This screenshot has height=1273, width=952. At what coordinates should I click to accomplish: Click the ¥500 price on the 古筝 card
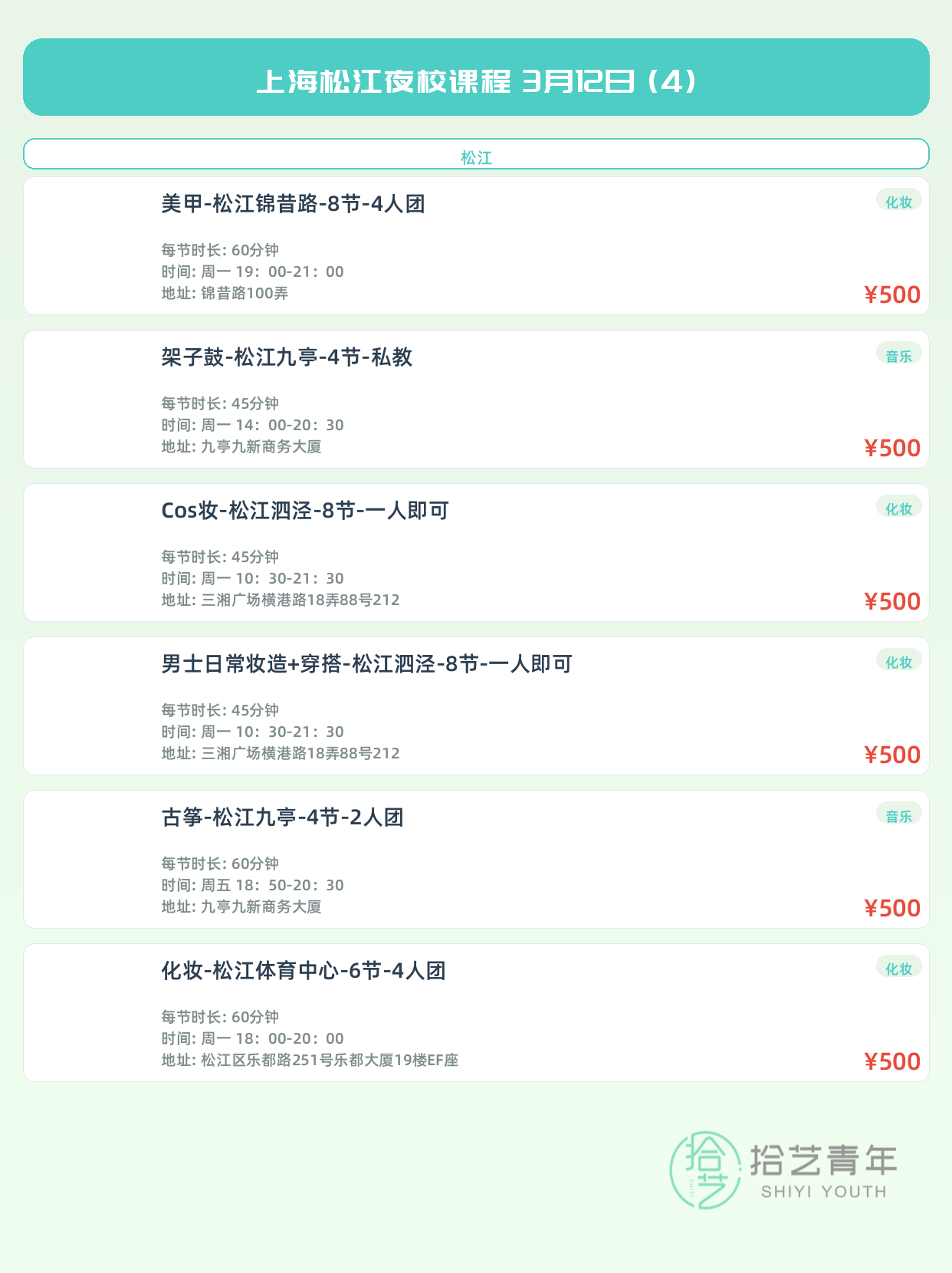point(892,908)
